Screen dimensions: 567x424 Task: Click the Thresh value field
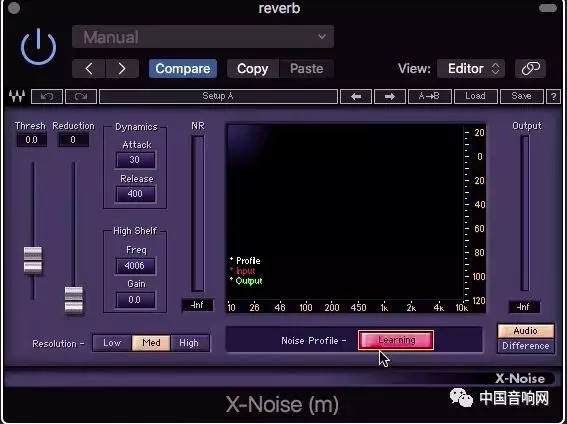[x=31, y=140]
